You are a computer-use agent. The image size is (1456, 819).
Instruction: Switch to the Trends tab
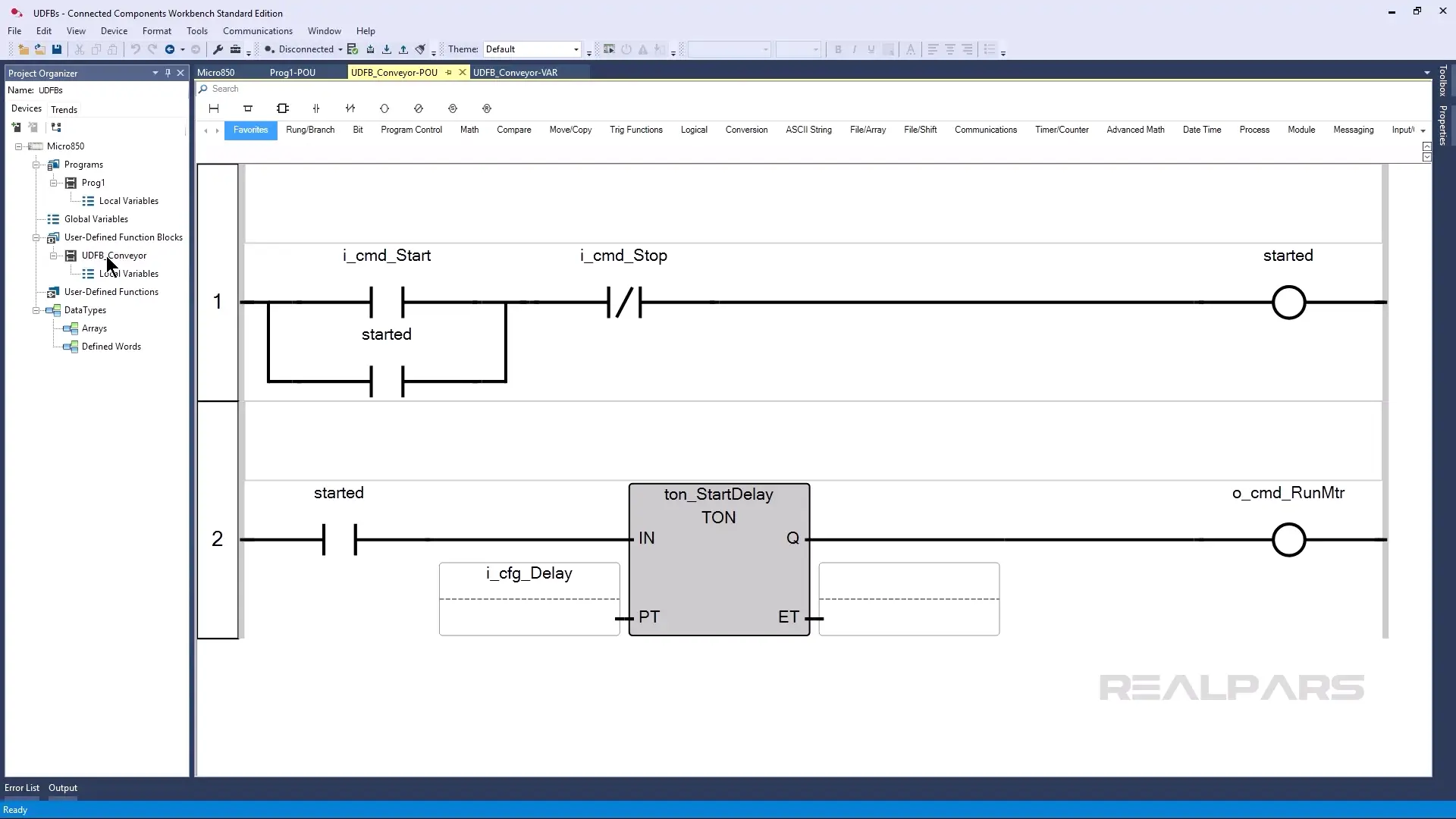64,110
